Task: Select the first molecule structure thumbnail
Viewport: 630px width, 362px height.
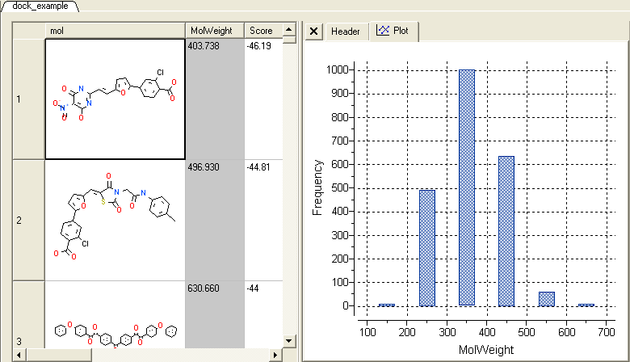Action: pos(115,99)
